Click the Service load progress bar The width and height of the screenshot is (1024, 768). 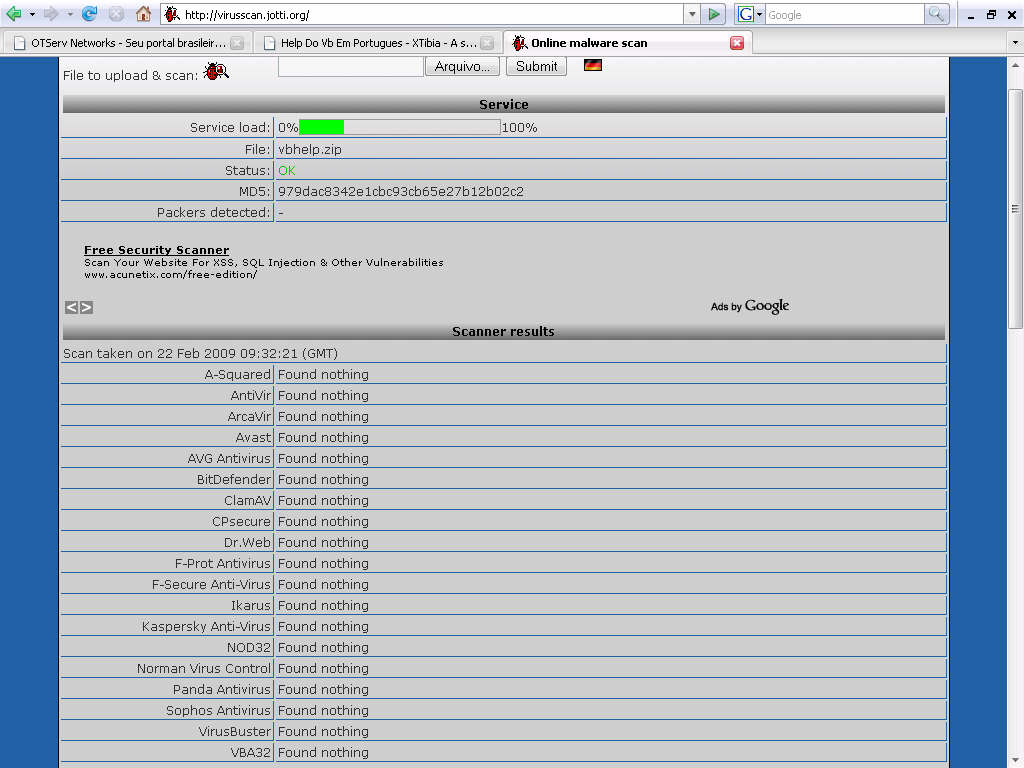pyautogui.click(x=400, y=127)
